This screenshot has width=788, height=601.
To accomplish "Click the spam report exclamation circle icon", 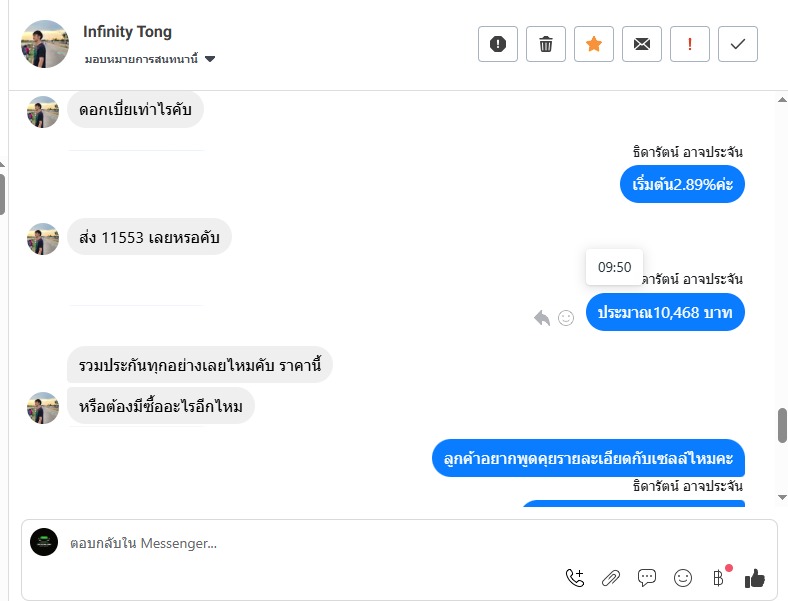I will pyautogui.click(x=498, y=44).
